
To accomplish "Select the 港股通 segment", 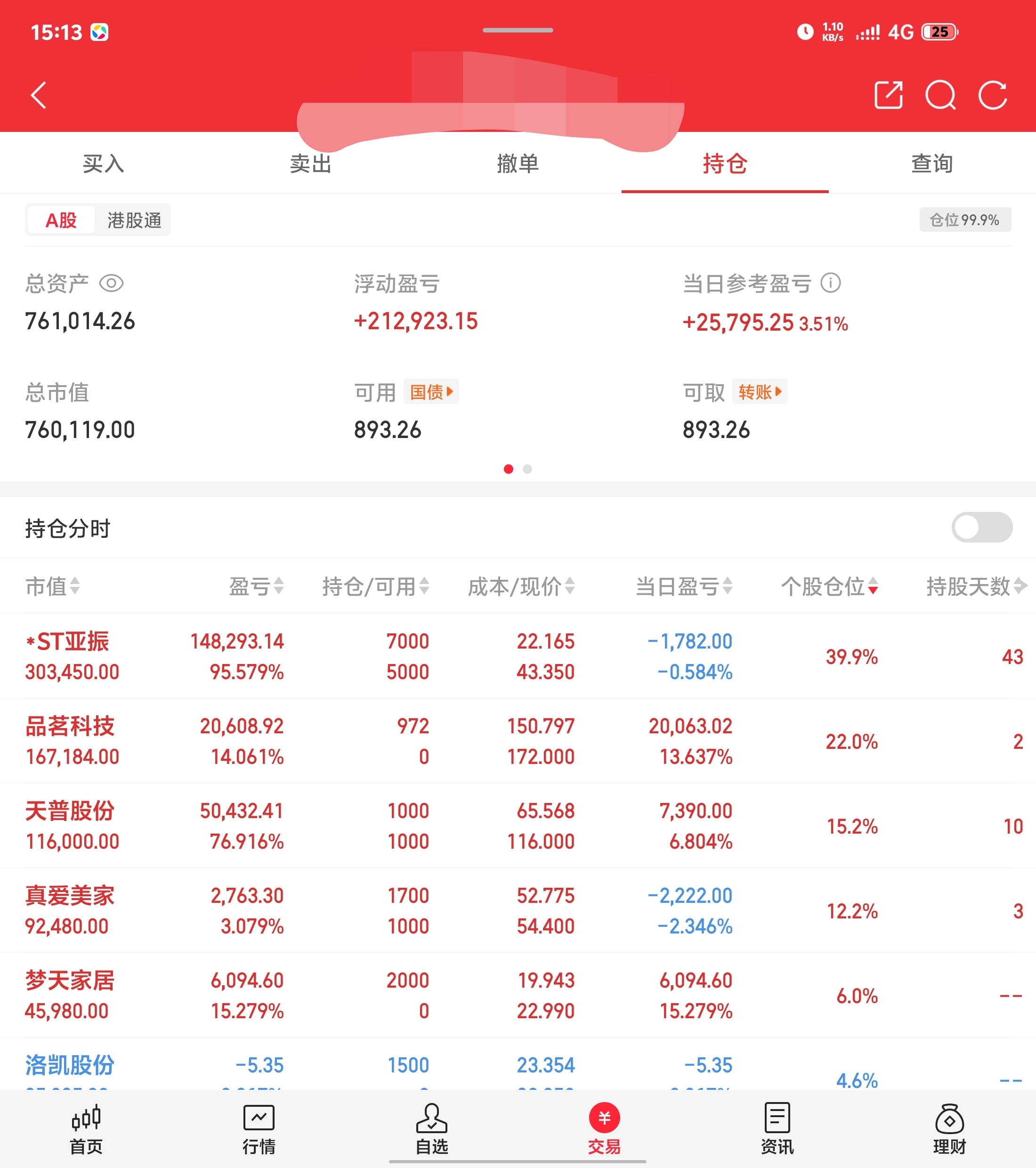I will (x=134, y=220).
